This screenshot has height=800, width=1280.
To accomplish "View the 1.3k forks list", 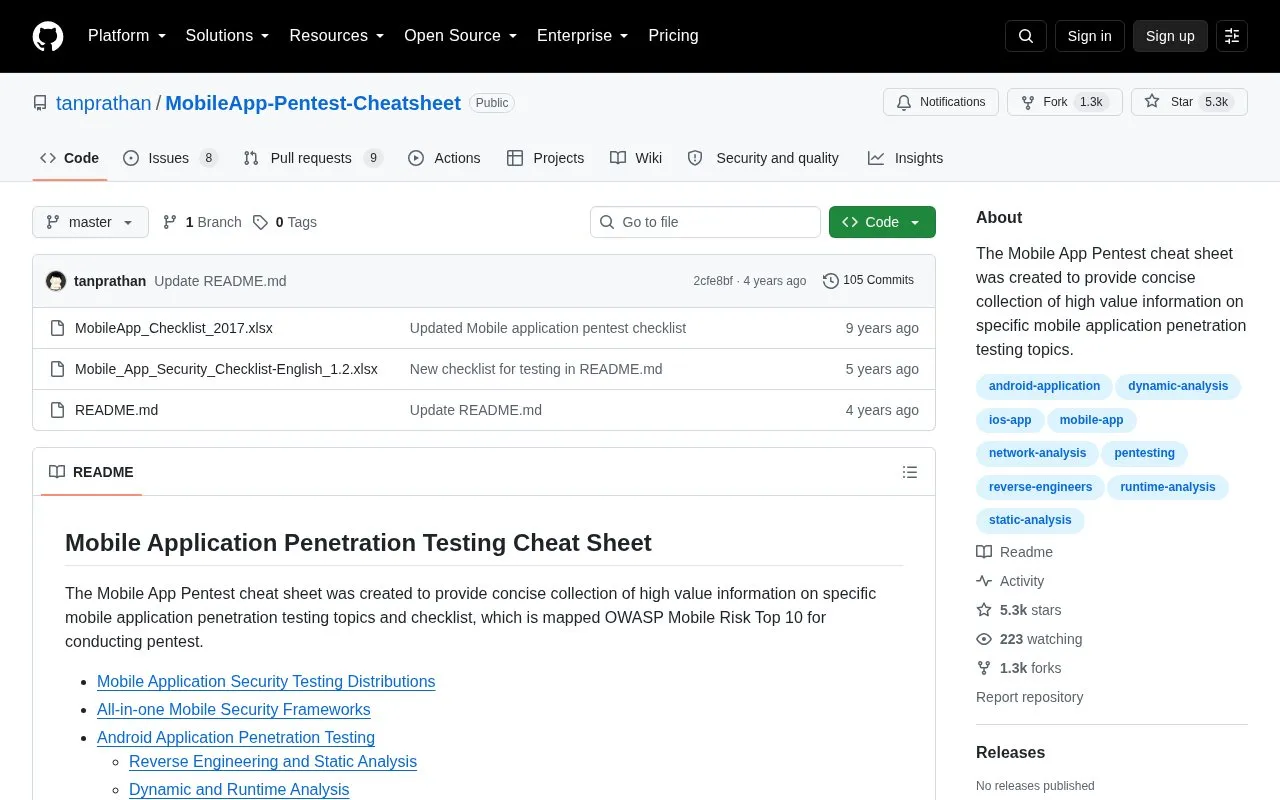I will (x=1019, y=668).
